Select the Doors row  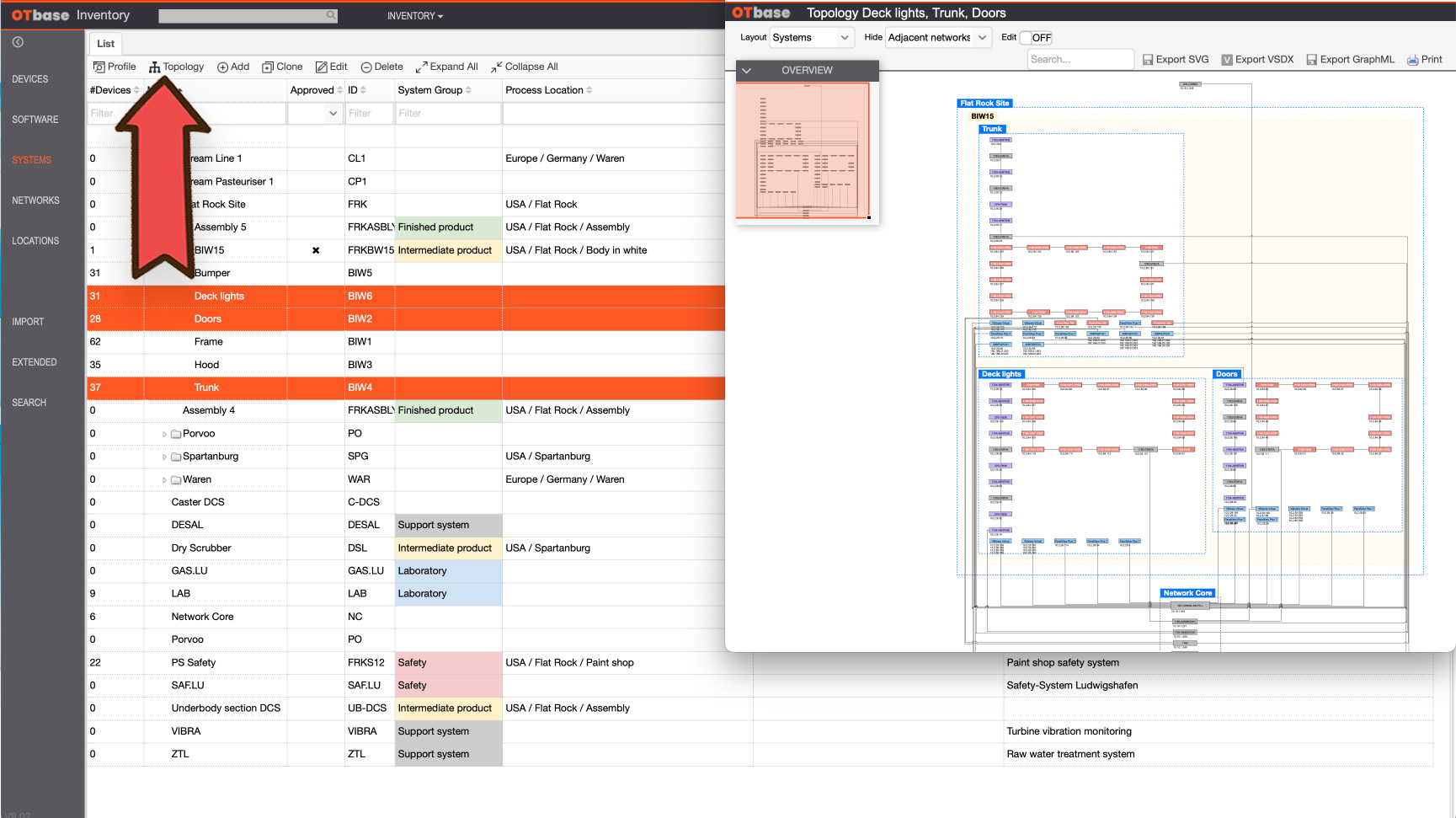406,319
